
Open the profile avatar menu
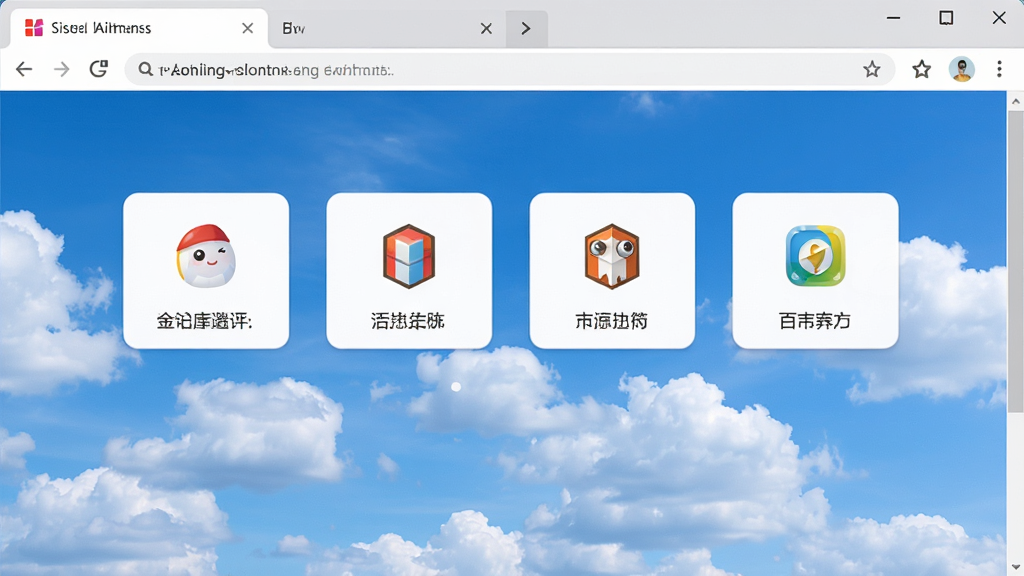point(962,69)
